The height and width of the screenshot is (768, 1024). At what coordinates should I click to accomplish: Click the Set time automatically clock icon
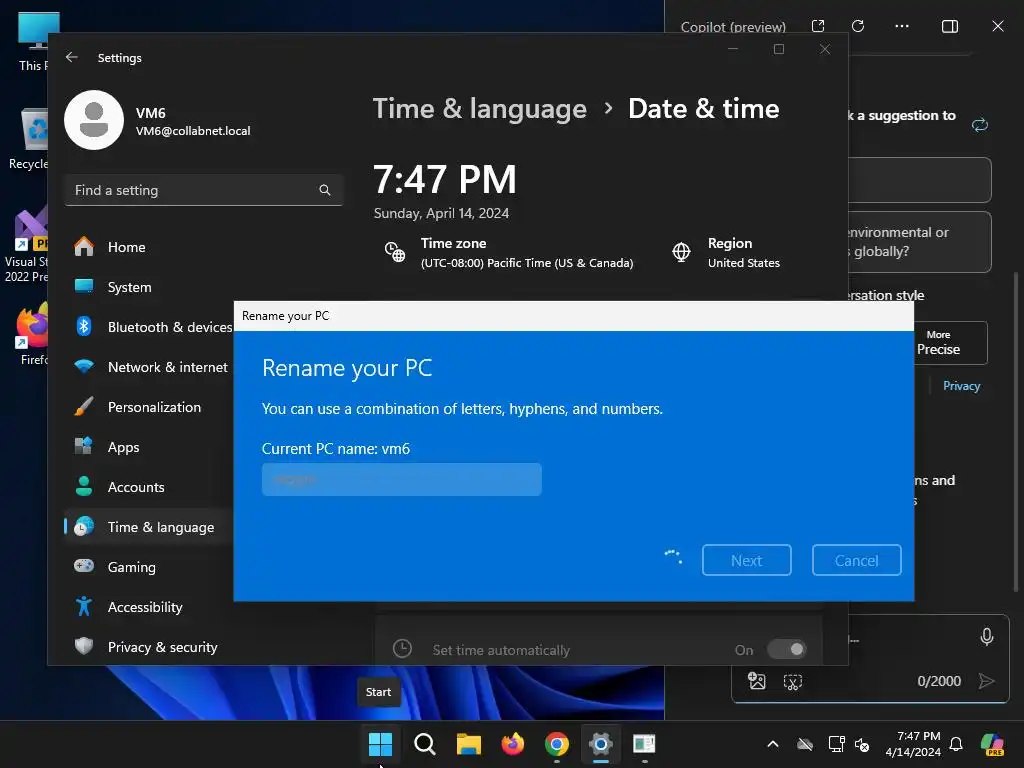[402, 648]
